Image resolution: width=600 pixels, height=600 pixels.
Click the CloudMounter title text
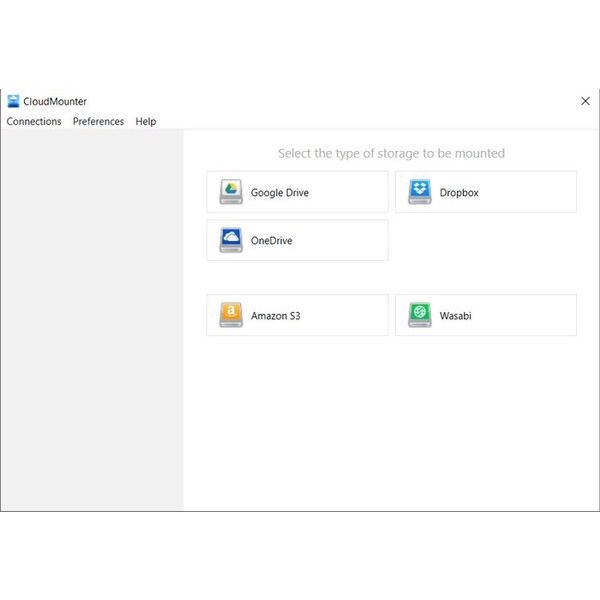tap(55, 101)
